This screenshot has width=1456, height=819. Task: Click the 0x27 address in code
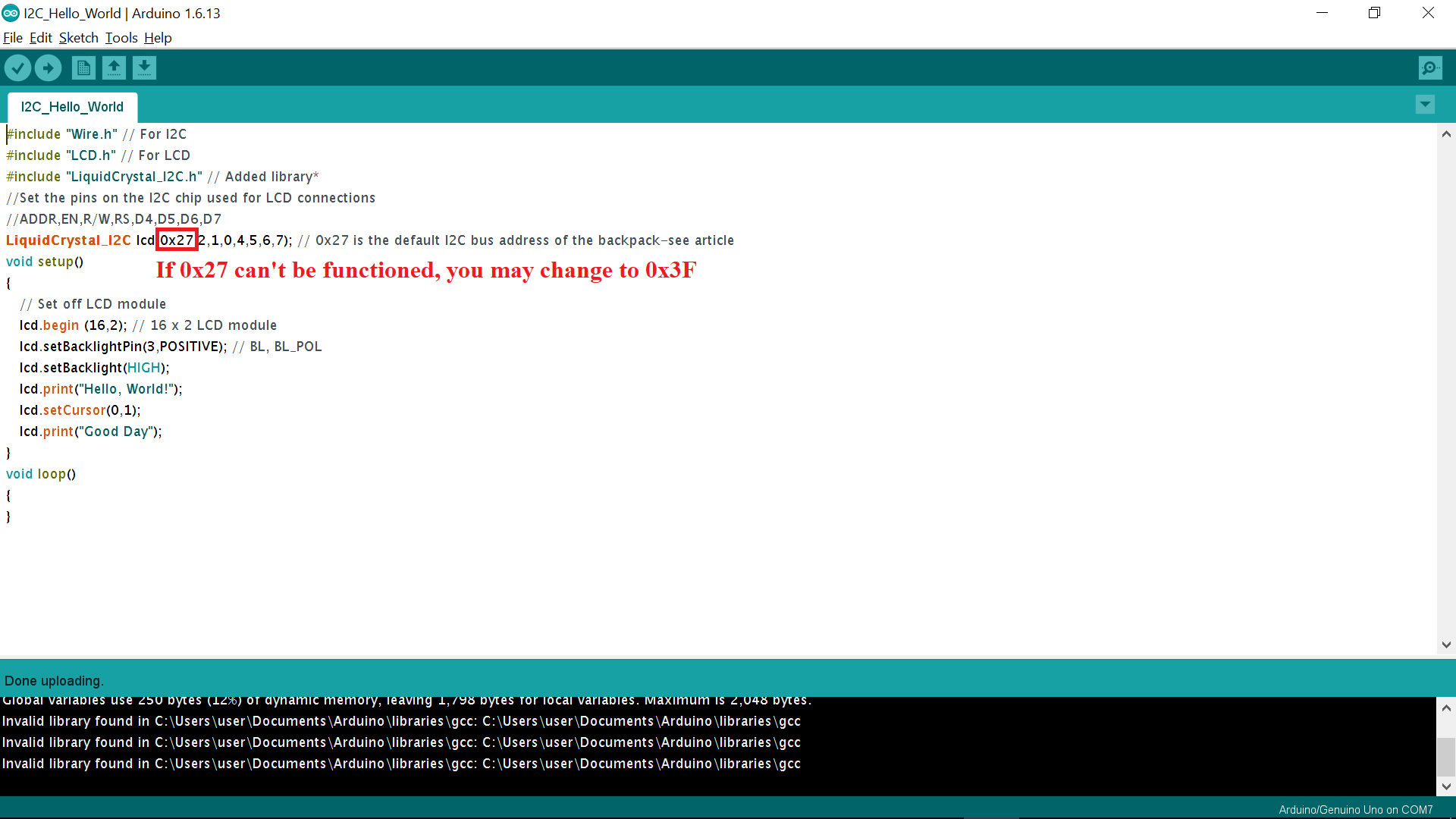pyautogui.click(x=177, y=240)
